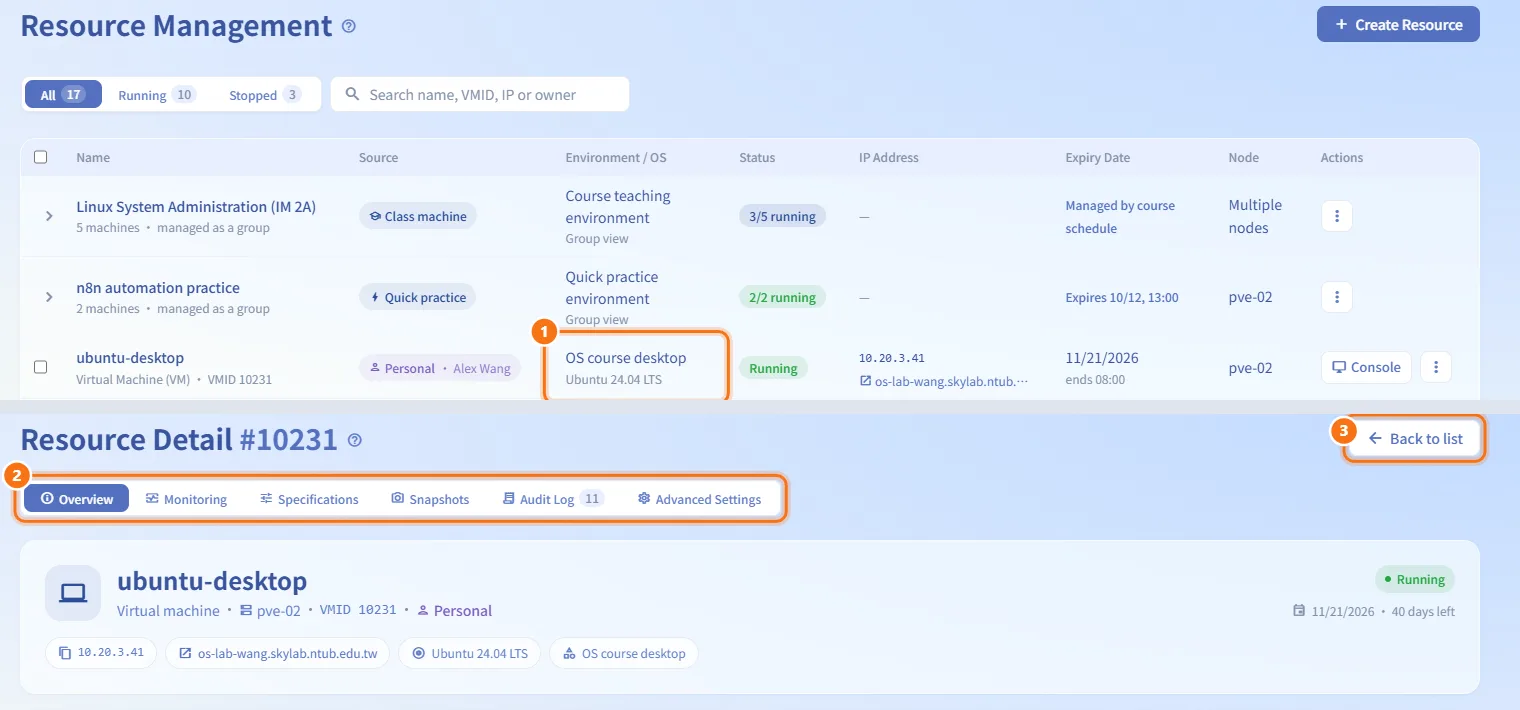Image resolution: width=1520 pixels, height=710 pixels.
Task: Open os-lab-wang.skylab.ntub.edu.tw chip link
Action: pyautogui.click(x=277, y=653)
